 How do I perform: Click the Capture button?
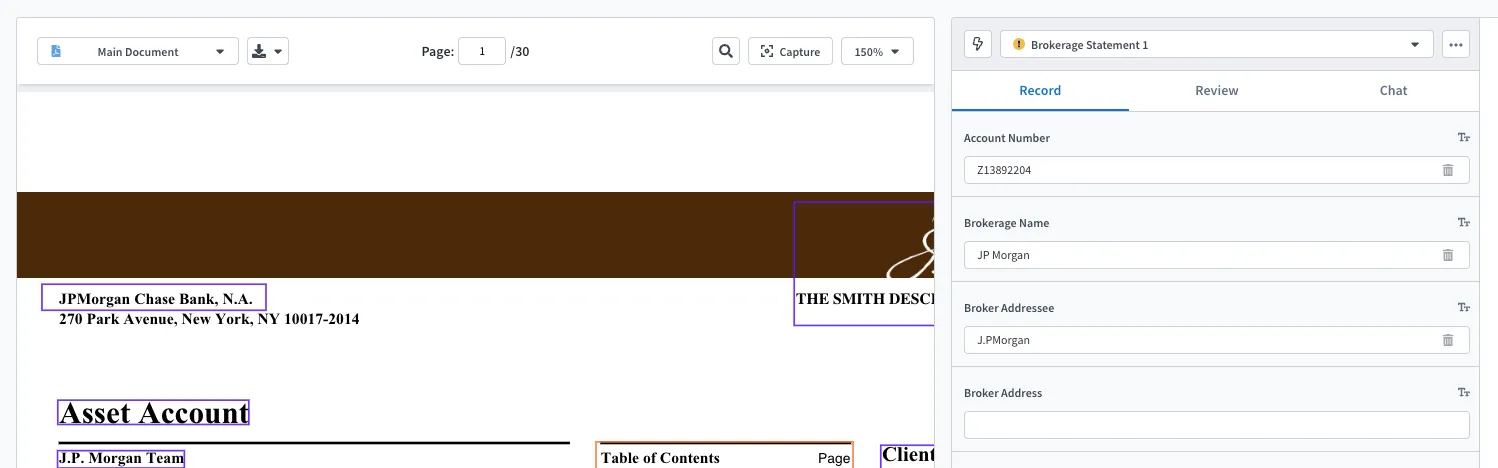click(x=790, y=51)
